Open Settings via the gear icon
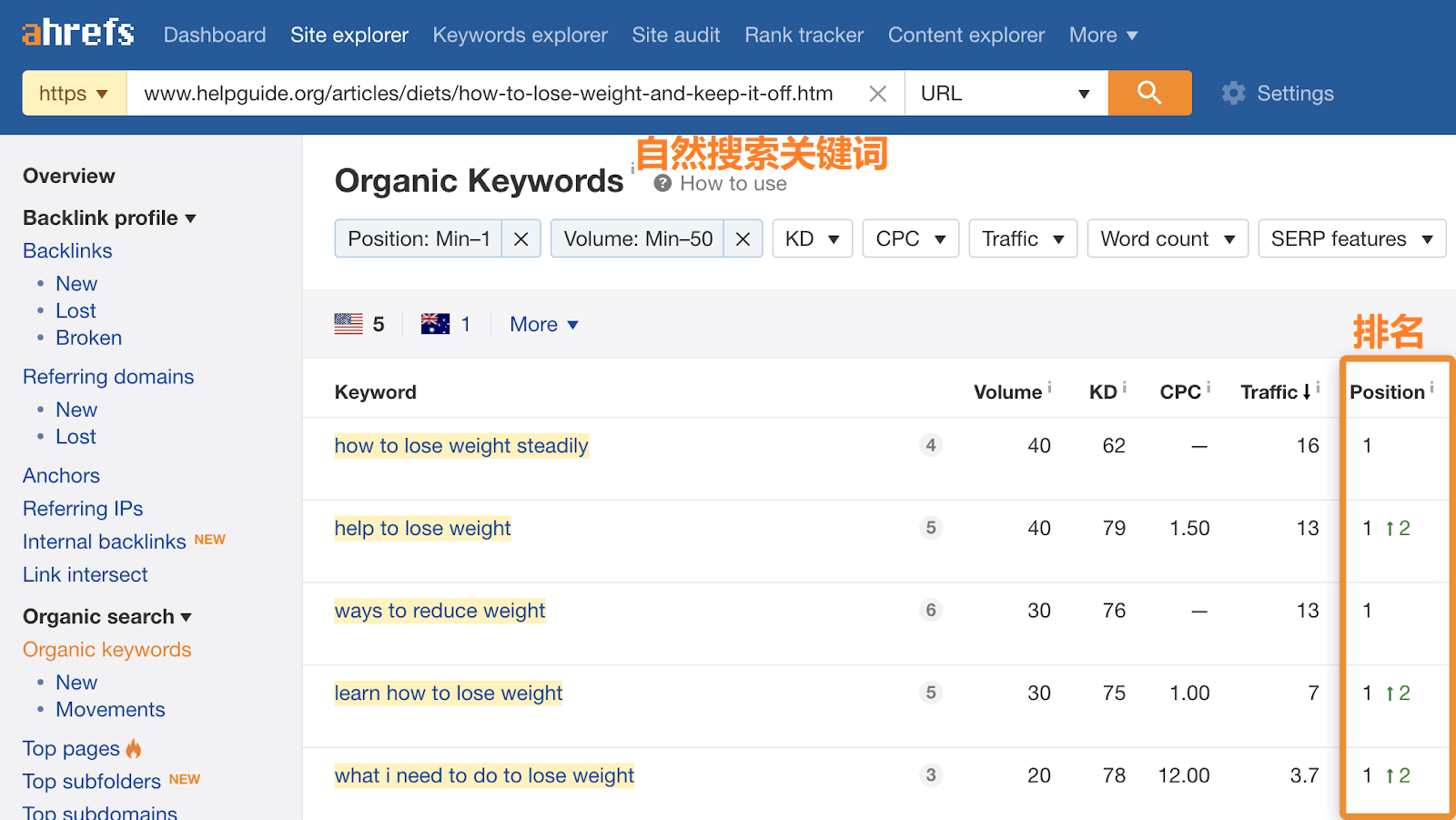1456x820 pixels. 1233,92
